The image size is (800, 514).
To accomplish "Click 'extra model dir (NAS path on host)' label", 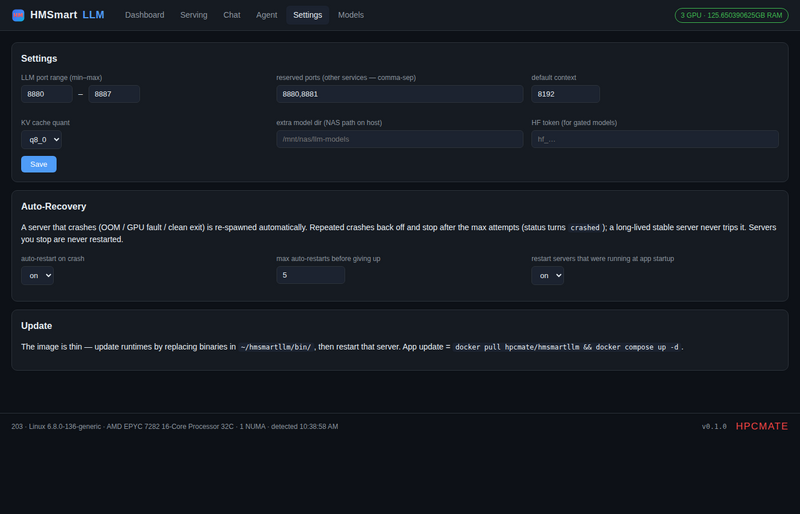I will (x=329, y=123).
